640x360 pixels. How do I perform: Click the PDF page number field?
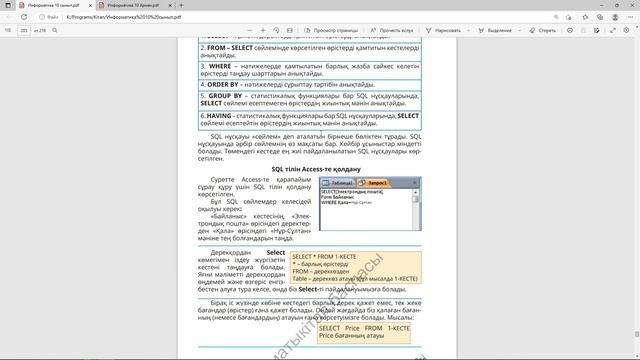[x=24, y=30]
